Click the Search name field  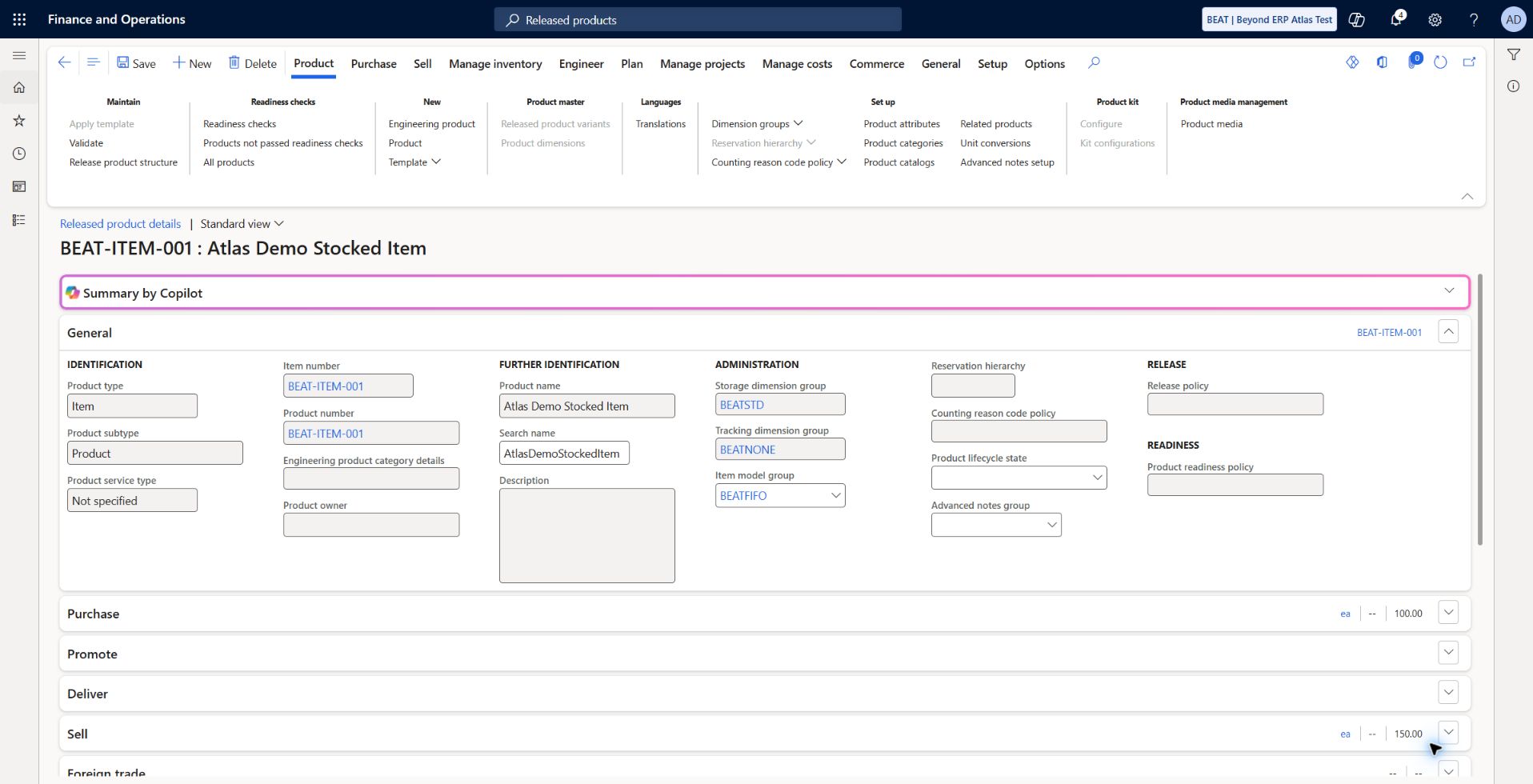tap(564, 453)
